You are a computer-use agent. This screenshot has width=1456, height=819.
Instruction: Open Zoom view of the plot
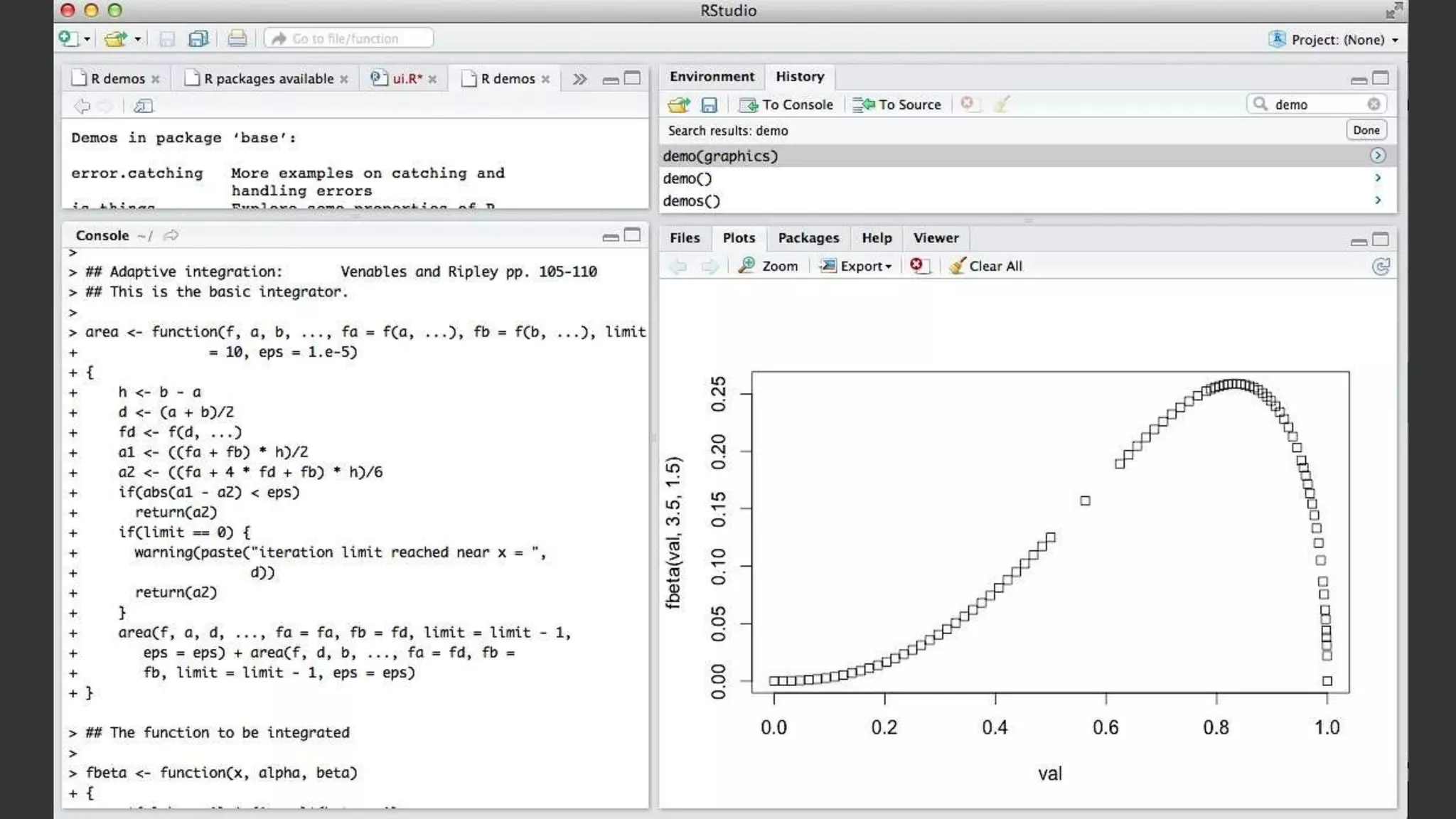tap(769, 266)
